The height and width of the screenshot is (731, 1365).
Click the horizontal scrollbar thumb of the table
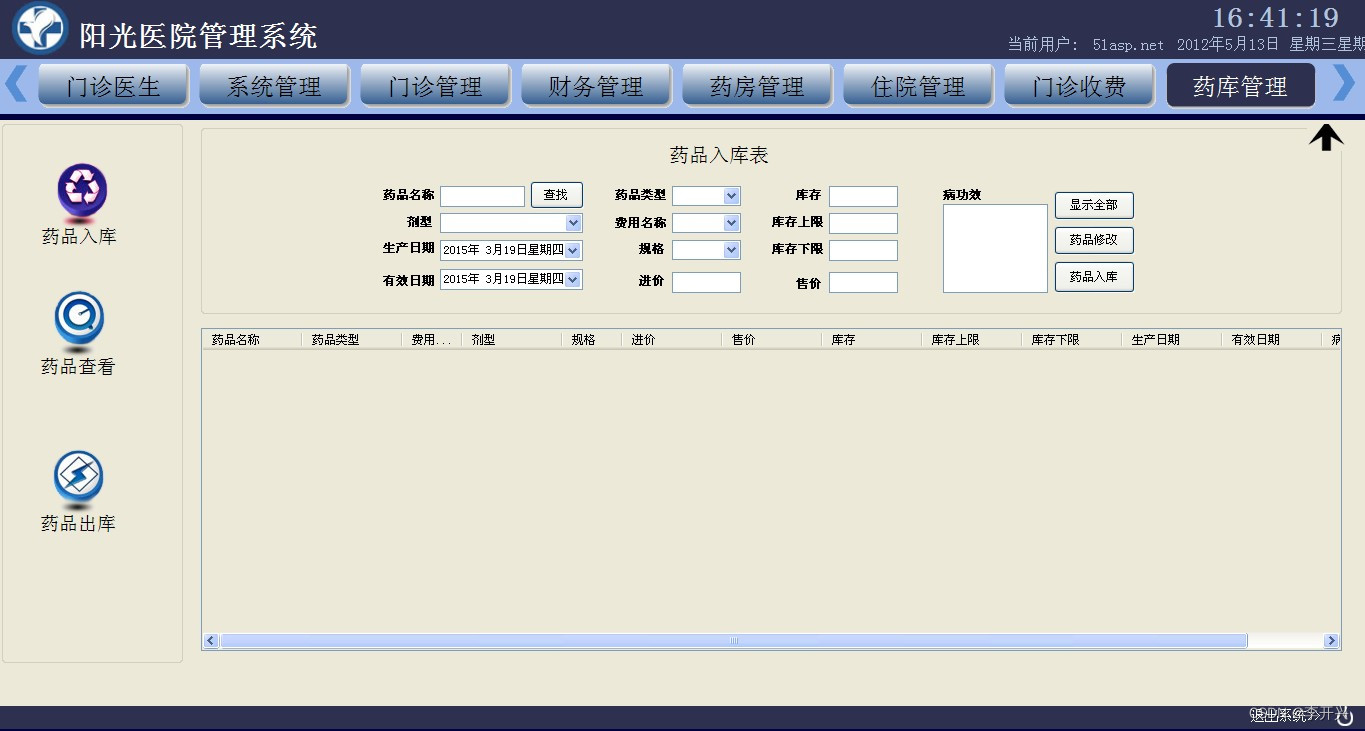point(733,641)
